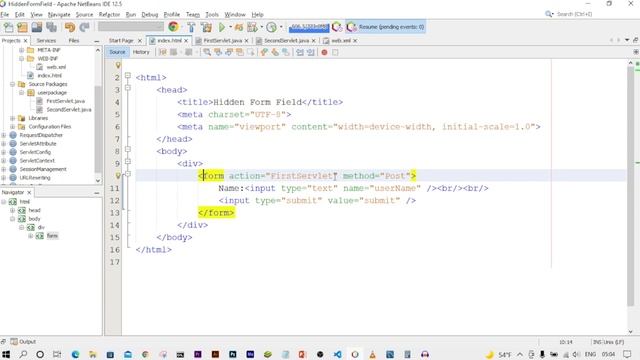Click the editor vertical scrollbar
Viewport: 640px width, 360px height.
pyautogui.click(x=631, y=186)
